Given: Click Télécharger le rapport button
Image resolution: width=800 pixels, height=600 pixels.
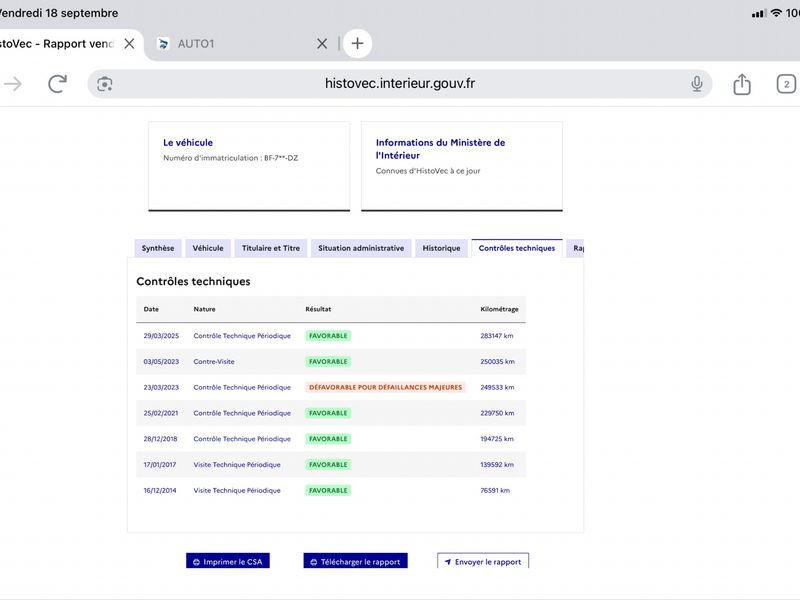Looking at the screenshot, I should [355, 561].
